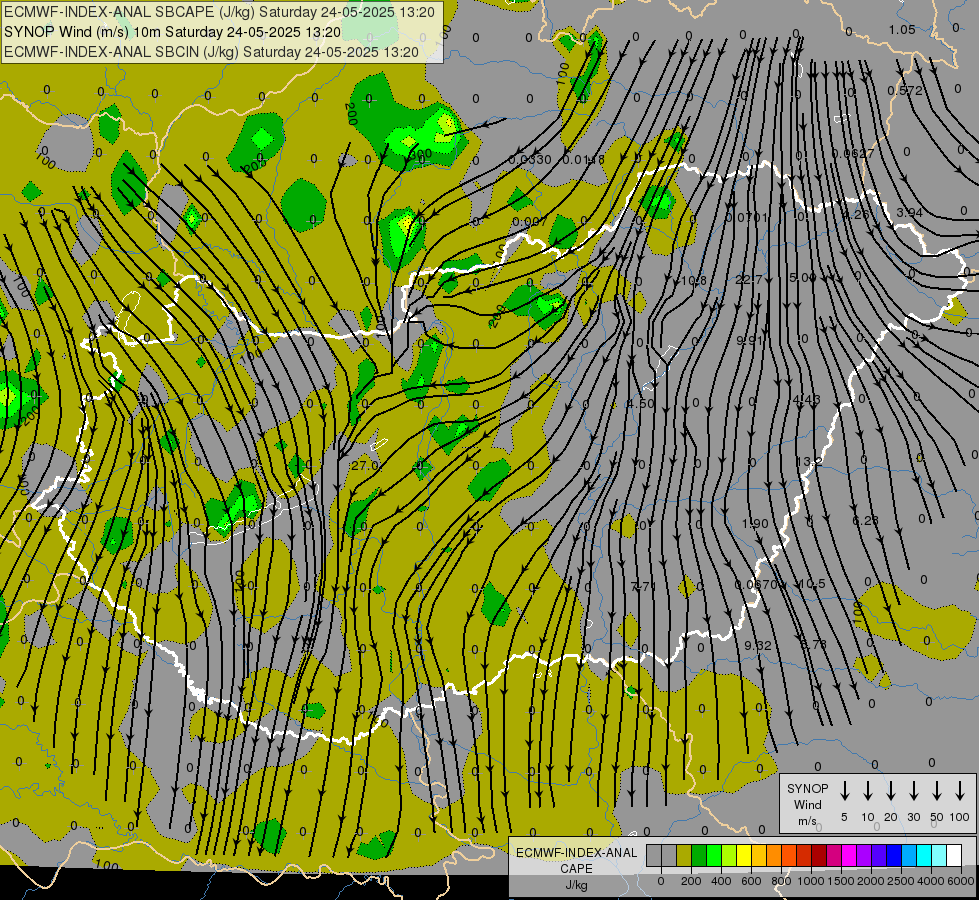Click the 9.32 value on the map
979x900 pixels.
[758, 645]
